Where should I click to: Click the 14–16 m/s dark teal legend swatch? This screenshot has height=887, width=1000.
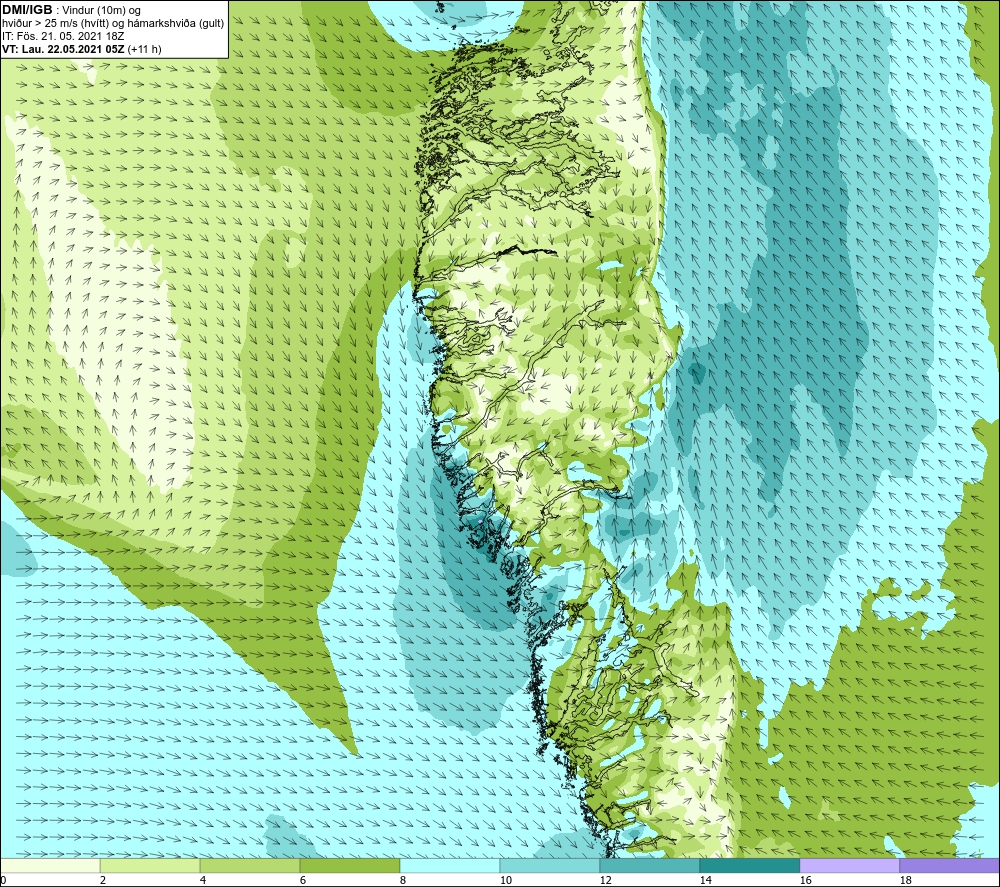click(x=749, y=865)
